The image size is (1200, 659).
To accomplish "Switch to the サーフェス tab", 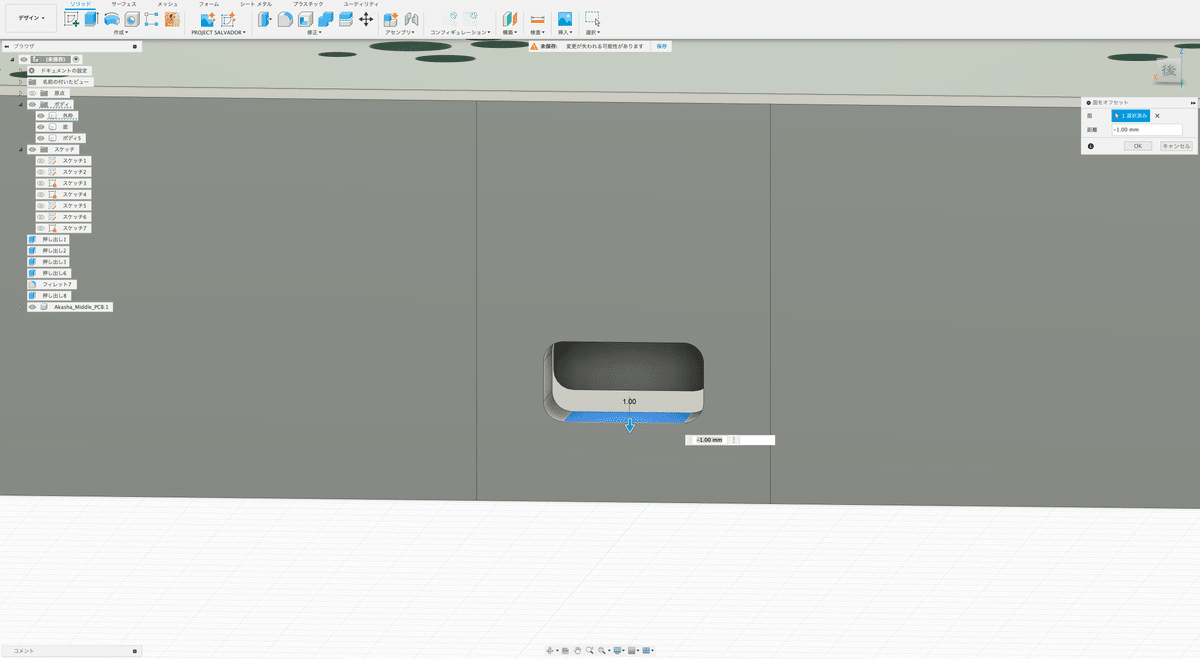I will click(124, 4).
